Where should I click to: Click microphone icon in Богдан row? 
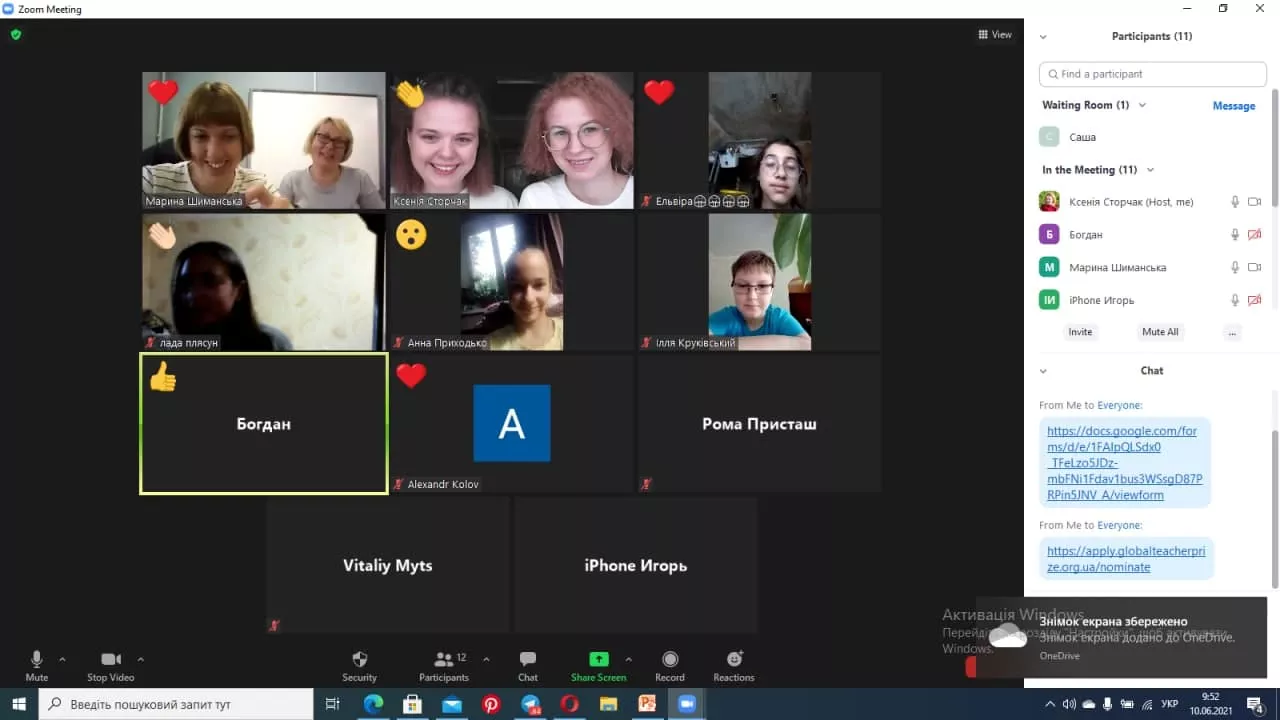[1235, 235]
